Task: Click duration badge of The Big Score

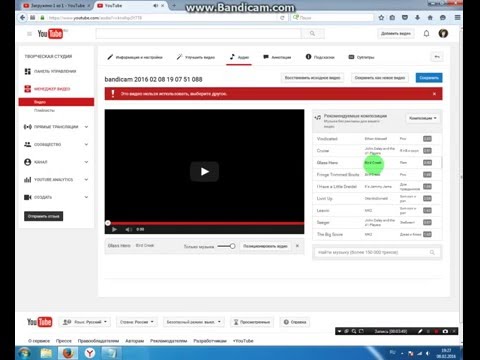Action: [x=427, y=234]
